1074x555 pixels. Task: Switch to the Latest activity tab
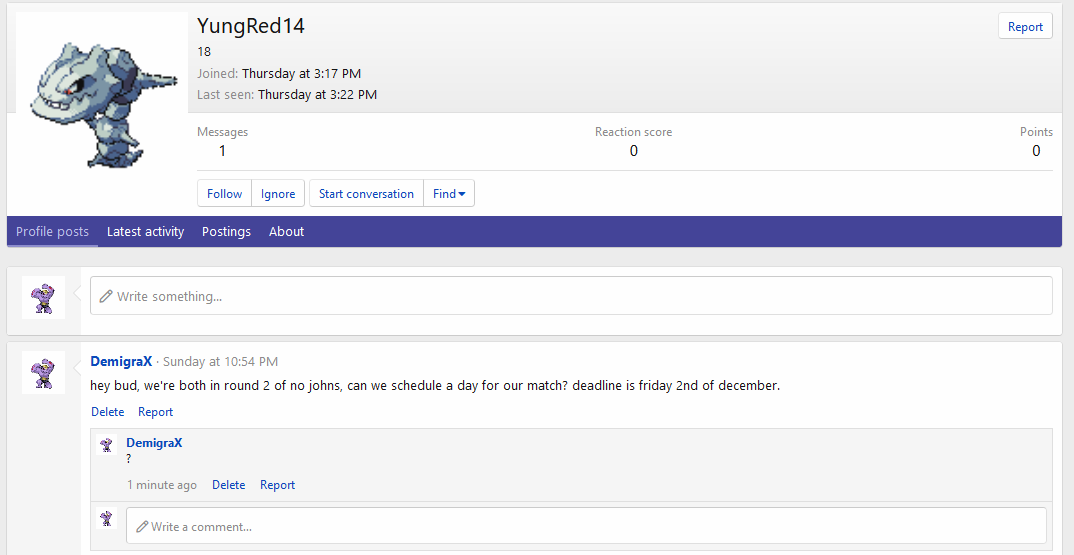coord(145,232)
